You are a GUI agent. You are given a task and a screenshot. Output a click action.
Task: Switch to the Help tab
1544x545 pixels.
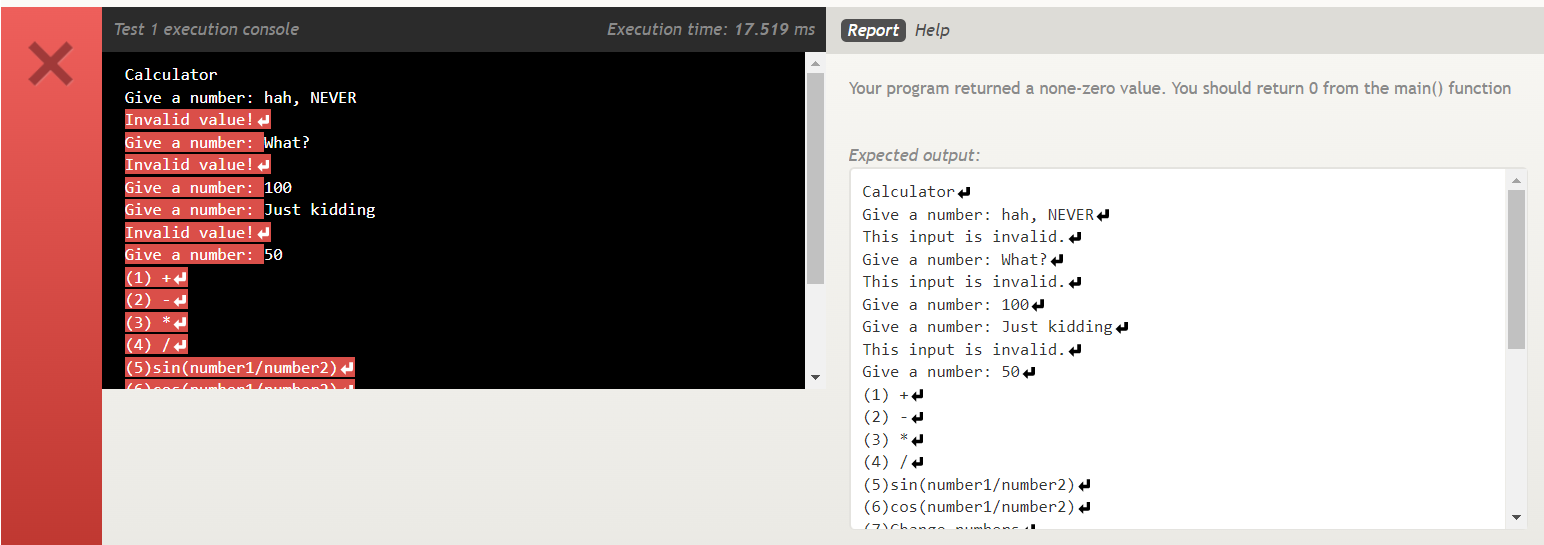[932, 30]
